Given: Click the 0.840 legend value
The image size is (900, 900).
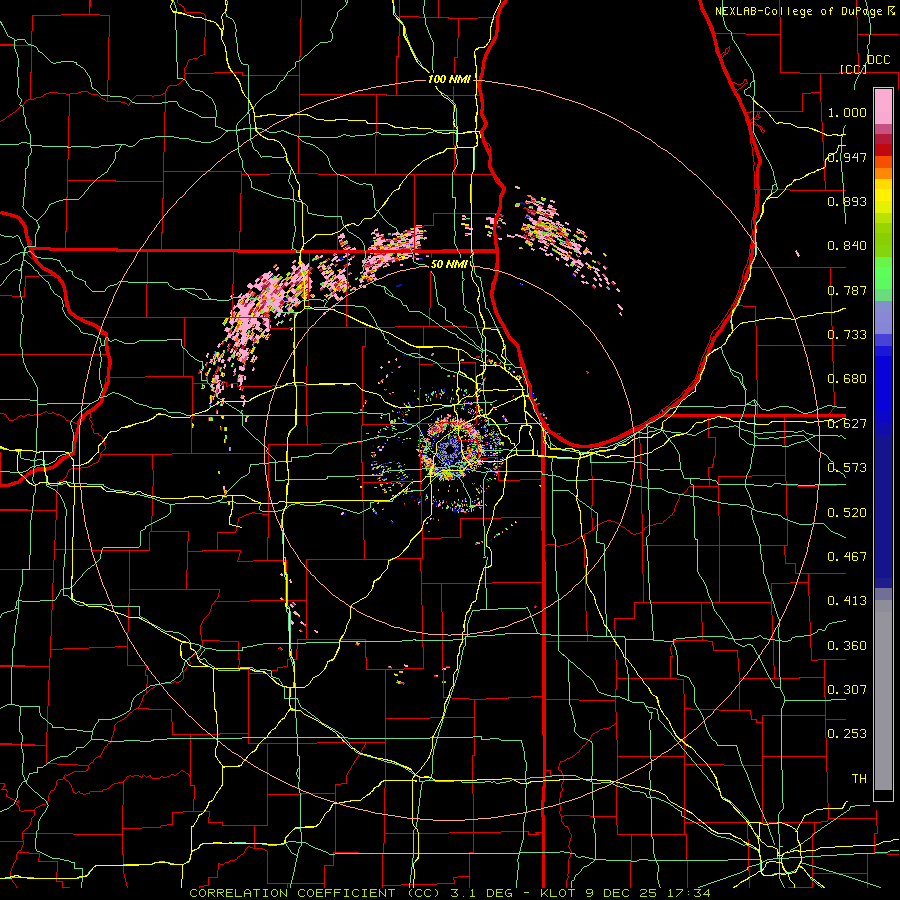Looking at the screenshot, I should [x=847, y=246].
